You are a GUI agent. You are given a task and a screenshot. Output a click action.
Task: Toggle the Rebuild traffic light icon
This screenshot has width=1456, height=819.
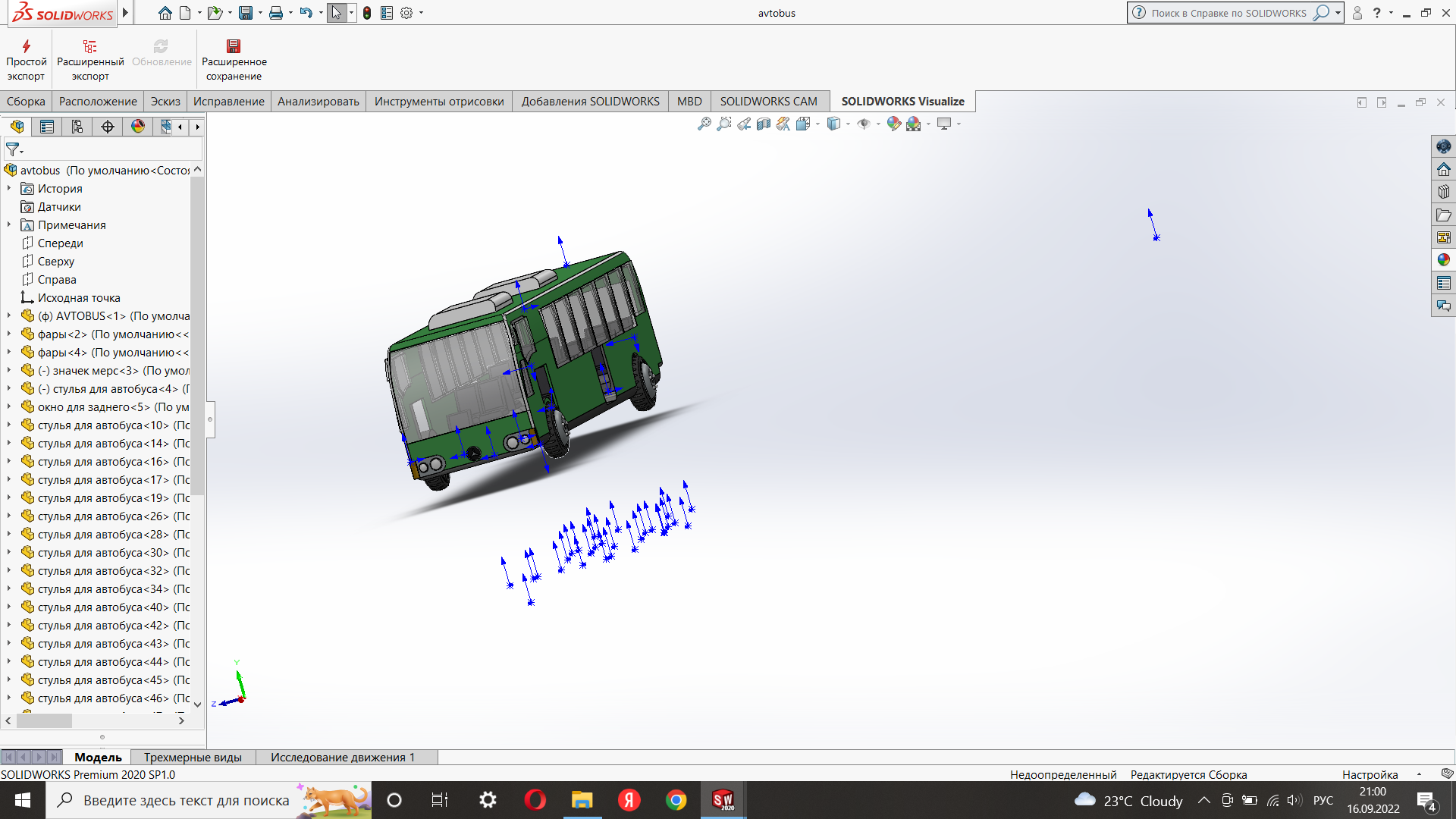click(367, 13)
